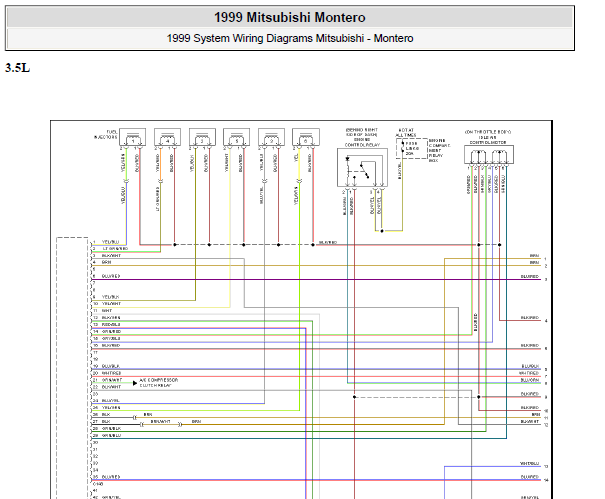The image size is (605, 499).
Task: Click connector pin 3 'BLK/WHT' label
Action: (x=111, y=256)
